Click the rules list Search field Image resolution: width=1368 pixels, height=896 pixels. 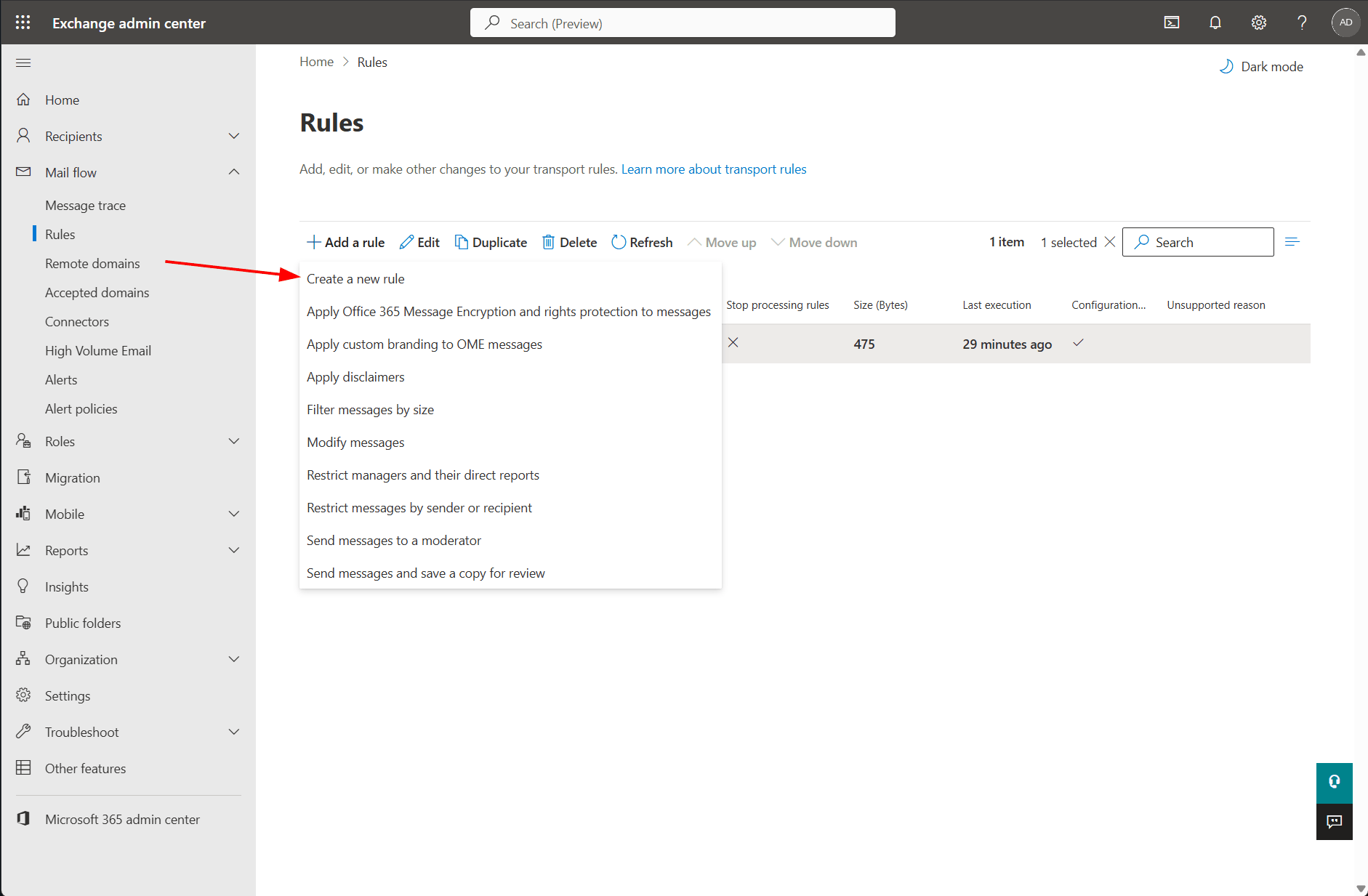1198,242
